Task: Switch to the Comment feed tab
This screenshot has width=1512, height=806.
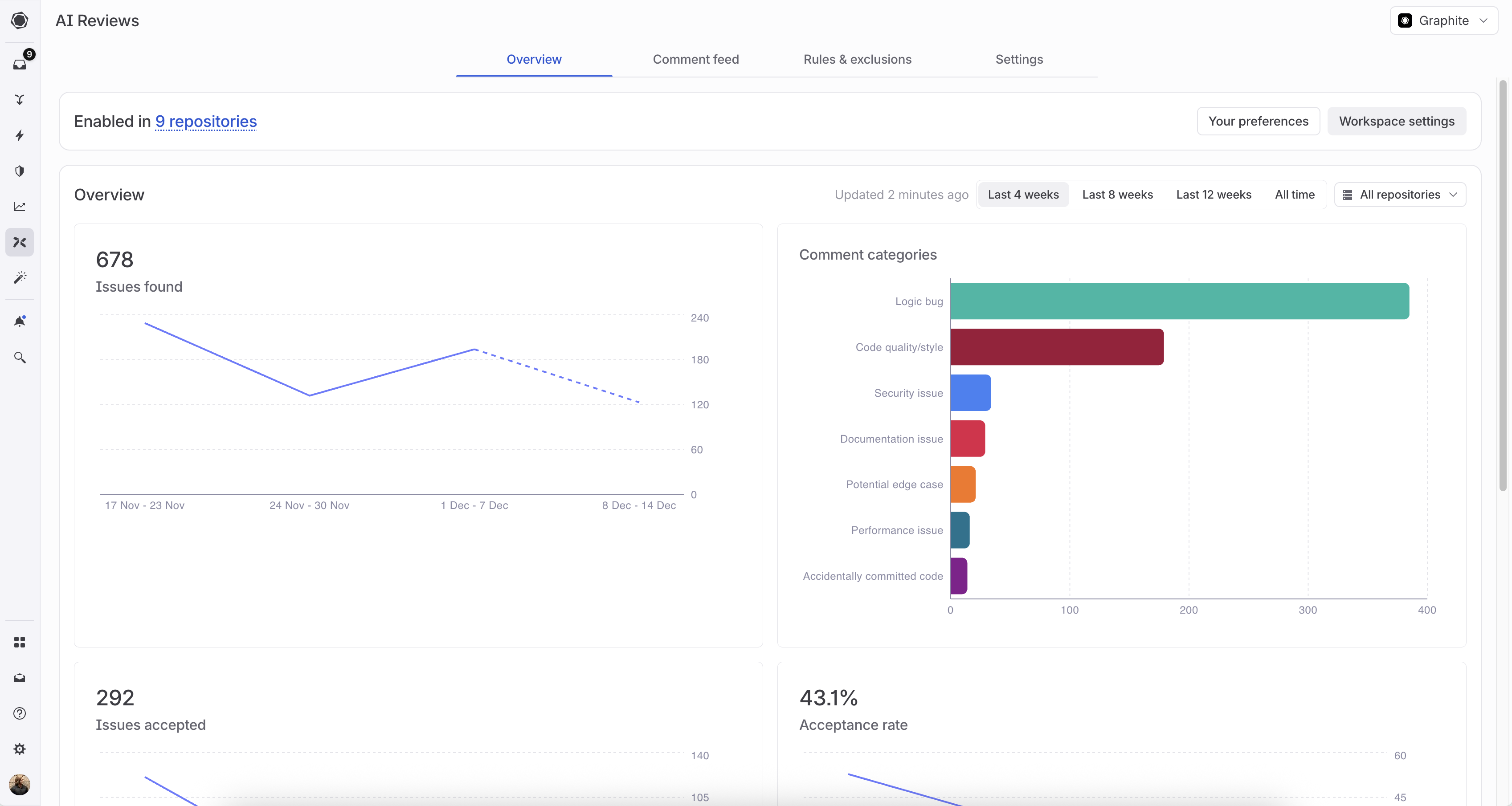Action: point(695,59)
